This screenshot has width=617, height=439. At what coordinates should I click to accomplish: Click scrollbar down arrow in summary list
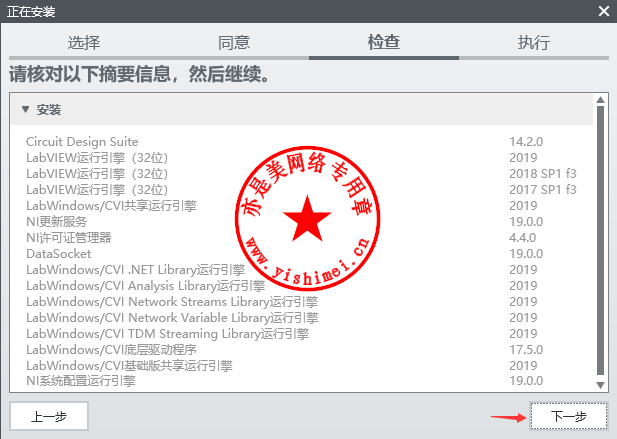point(600,384)
